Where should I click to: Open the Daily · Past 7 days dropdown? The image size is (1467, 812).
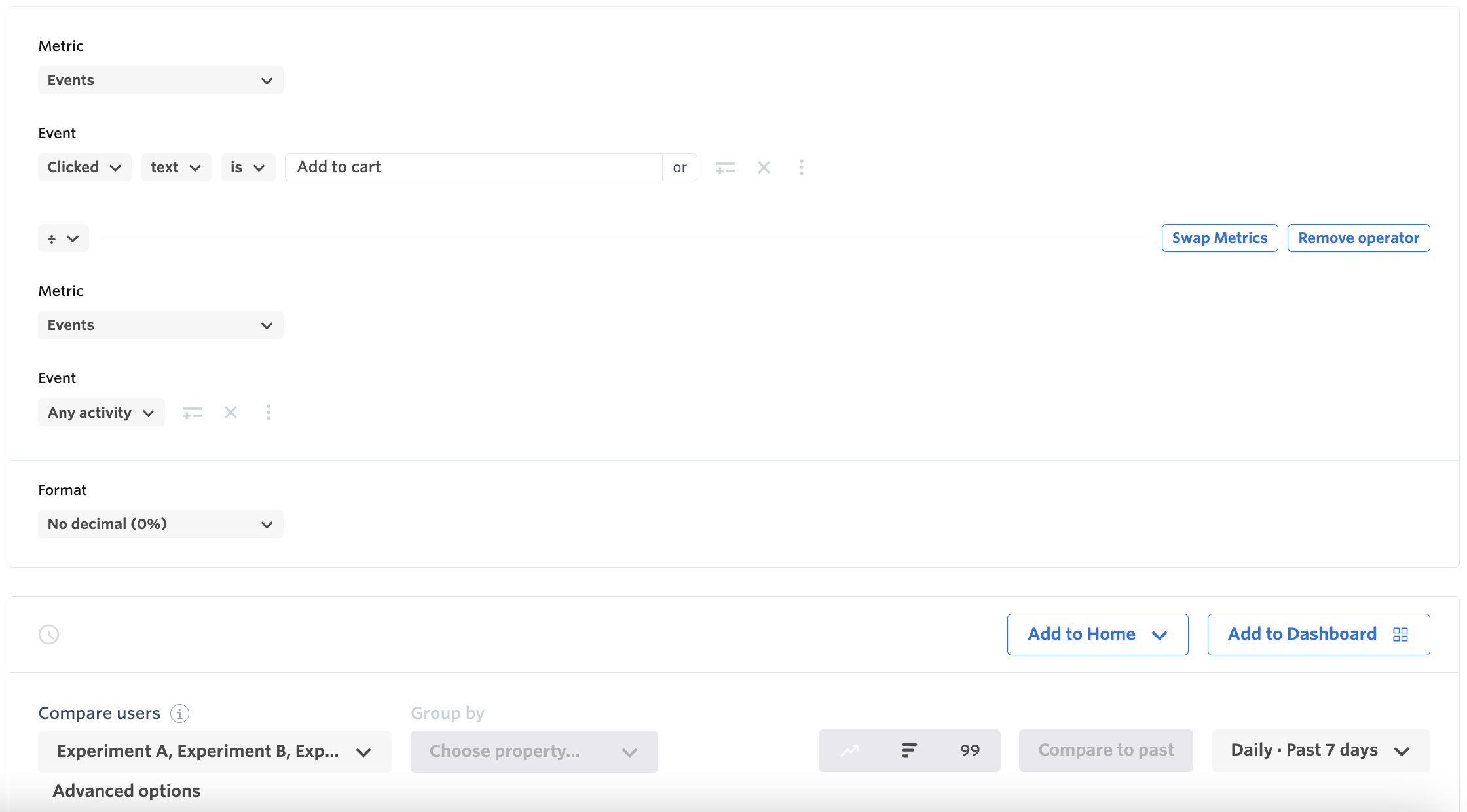point(1320,750)
